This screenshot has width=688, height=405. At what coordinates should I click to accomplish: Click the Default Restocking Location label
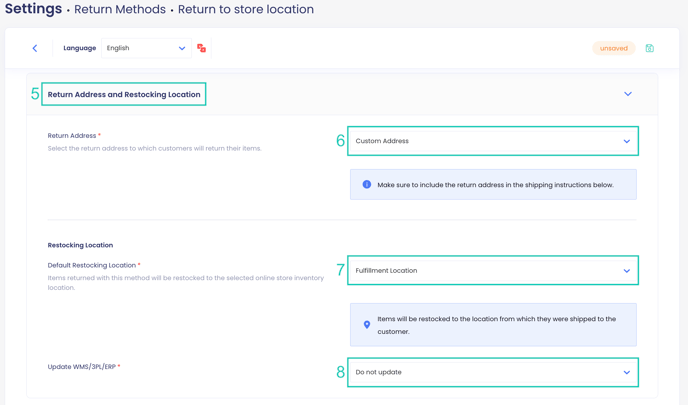tap(93, 266)
